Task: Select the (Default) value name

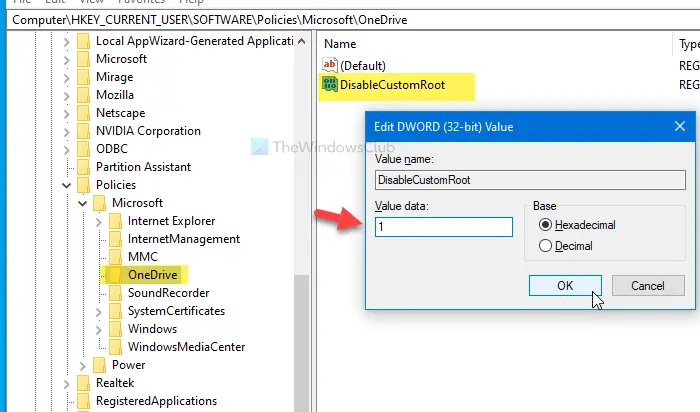Action: coord(363,66)
